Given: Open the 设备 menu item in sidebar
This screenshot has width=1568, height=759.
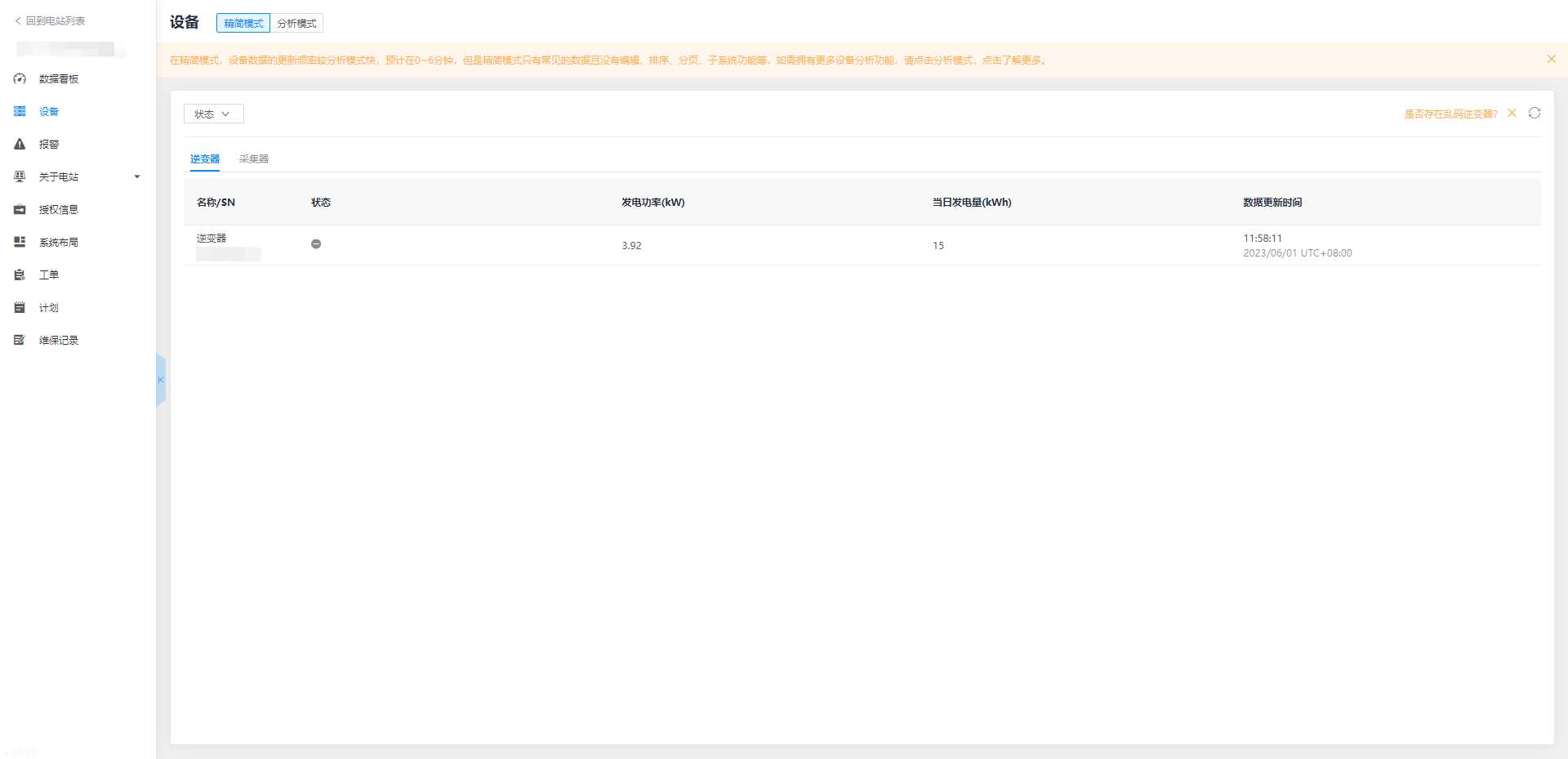Looking at the screenshot, I should (x=49, y=112).
